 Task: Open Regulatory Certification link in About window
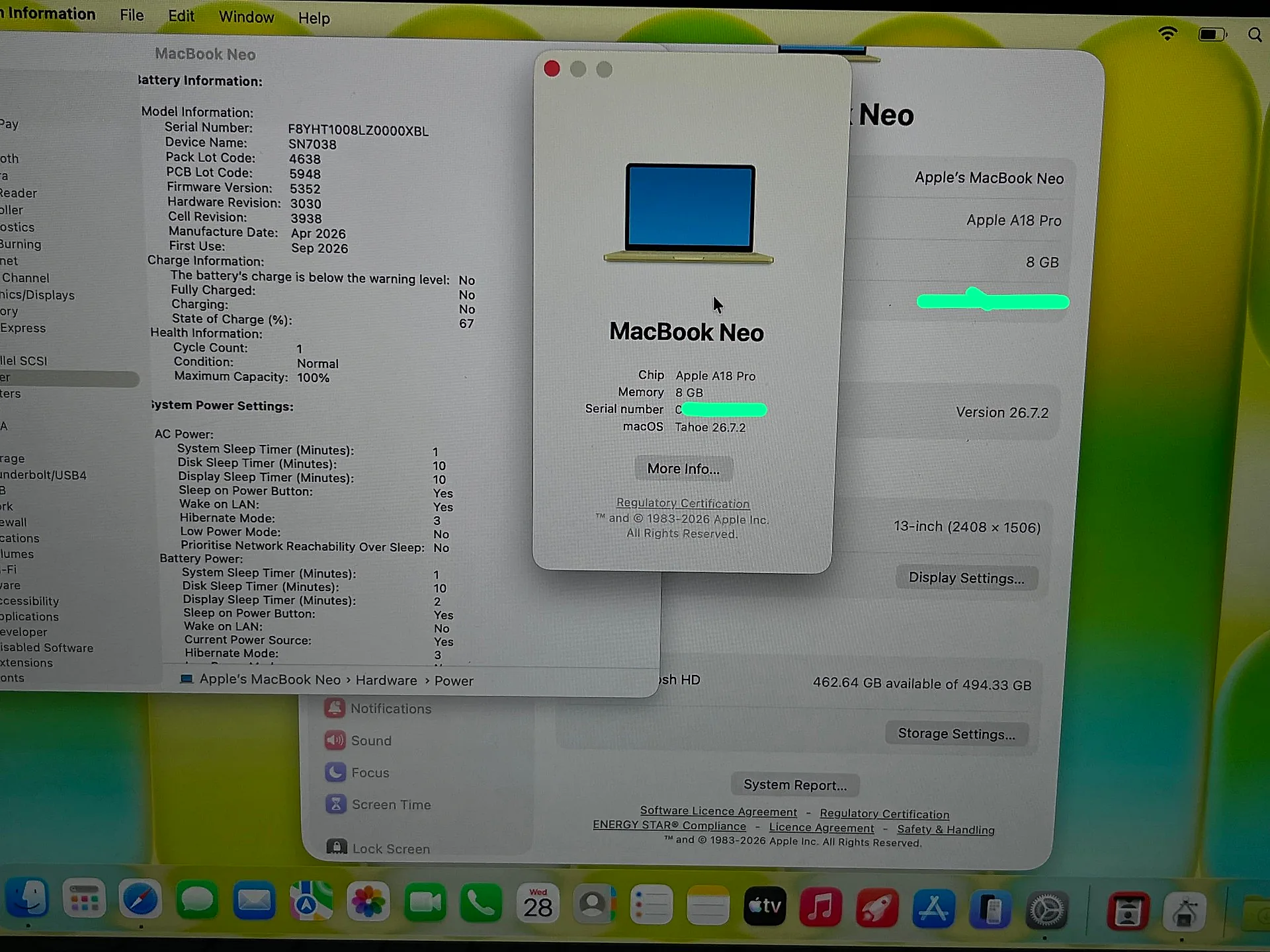[x=683, y=503]
